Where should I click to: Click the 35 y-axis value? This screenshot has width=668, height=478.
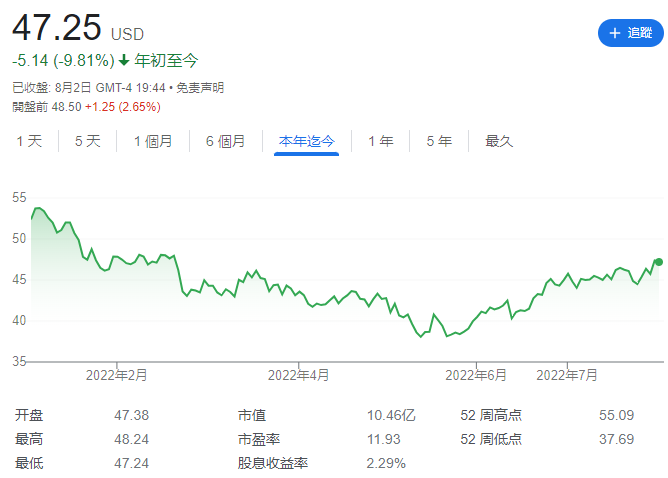click(x=19, y=361)
